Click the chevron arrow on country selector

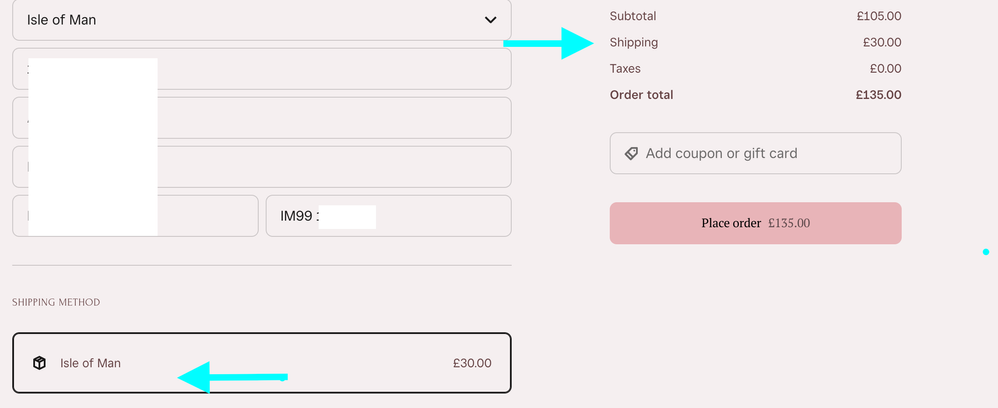(490, 20)
